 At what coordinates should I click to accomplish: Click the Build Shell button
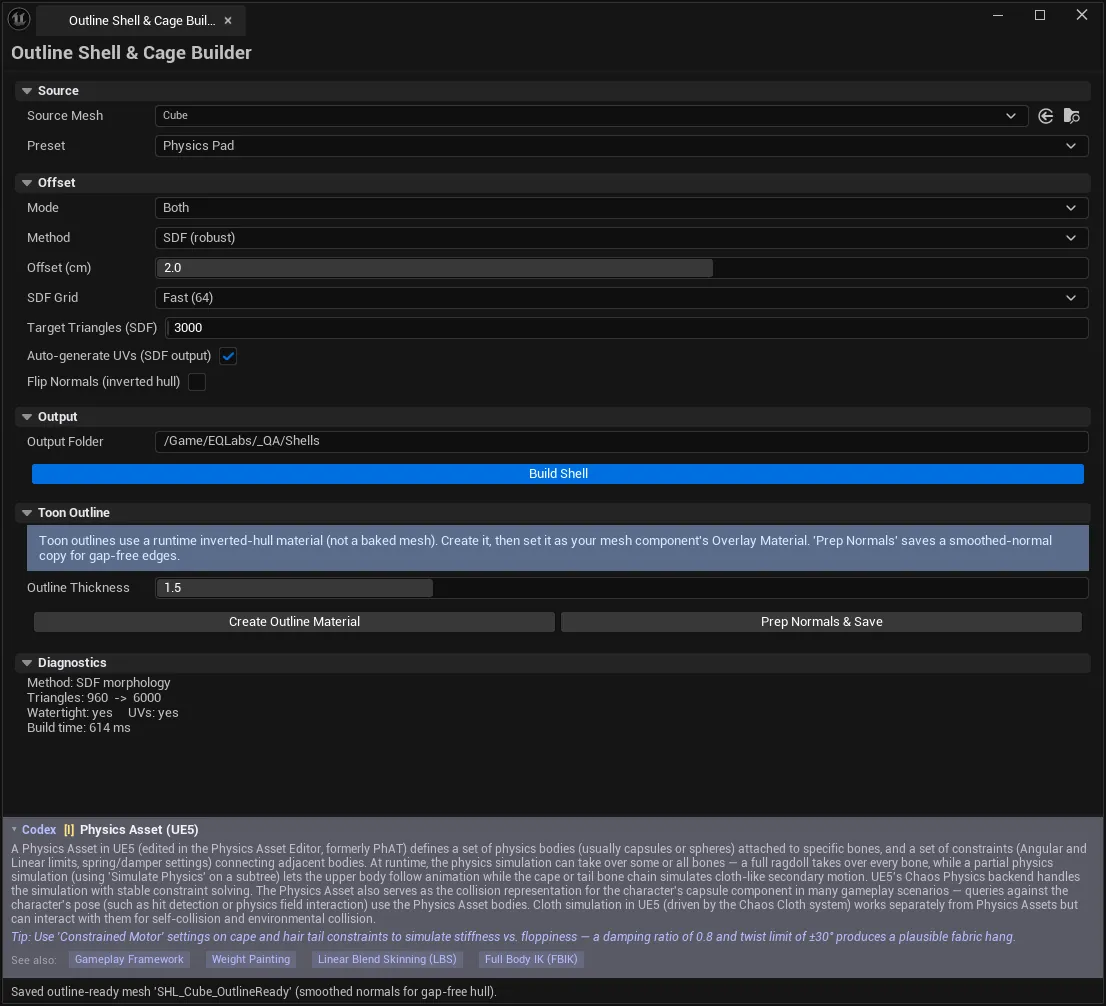pos(558,473)
